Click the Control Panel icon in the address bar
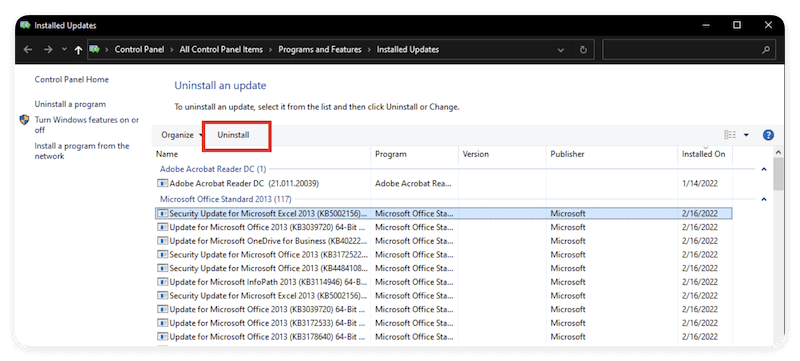This screenshot has width=800, height=361. pos(94,49)
